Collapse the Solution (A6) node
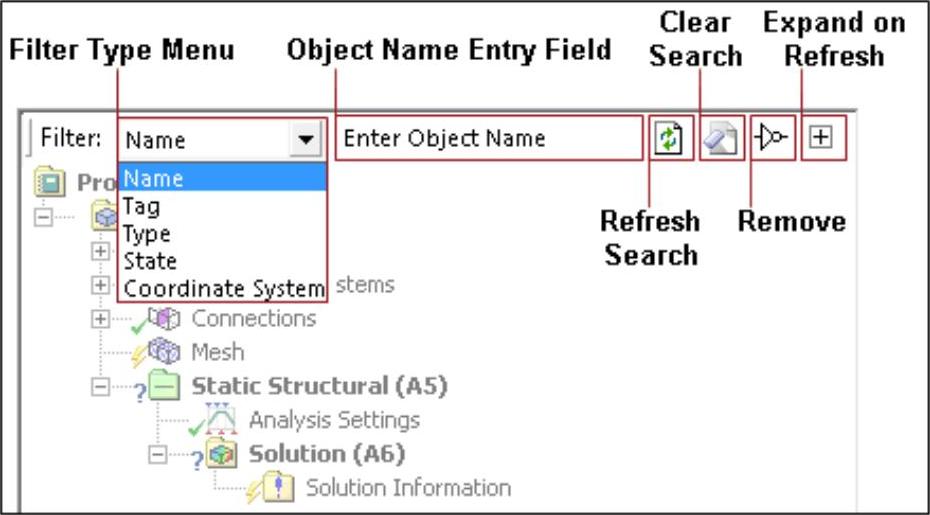 tap(157, 454)
